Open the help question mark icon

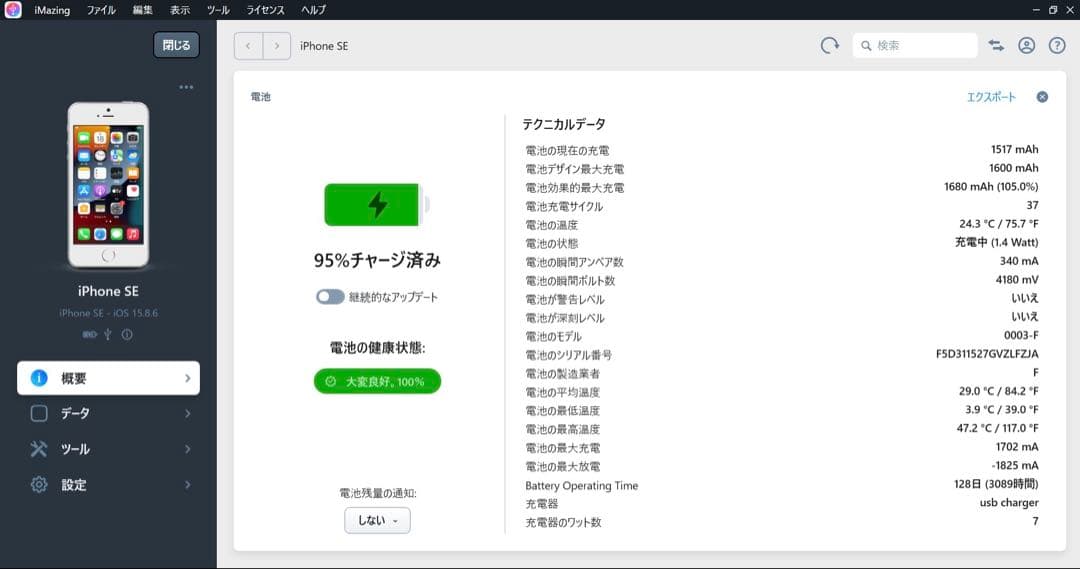coord(1057,45)
